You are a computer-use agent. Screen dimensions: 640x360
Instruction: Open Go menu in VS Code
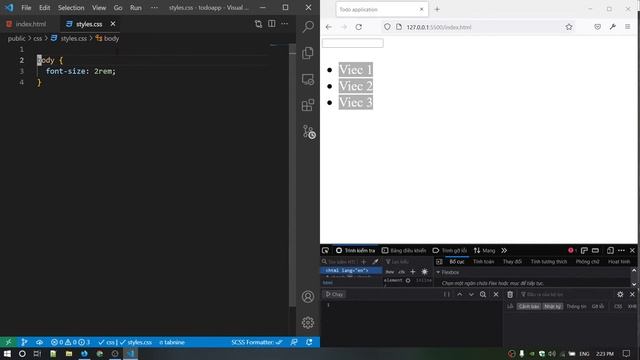[x=118, y=8]
